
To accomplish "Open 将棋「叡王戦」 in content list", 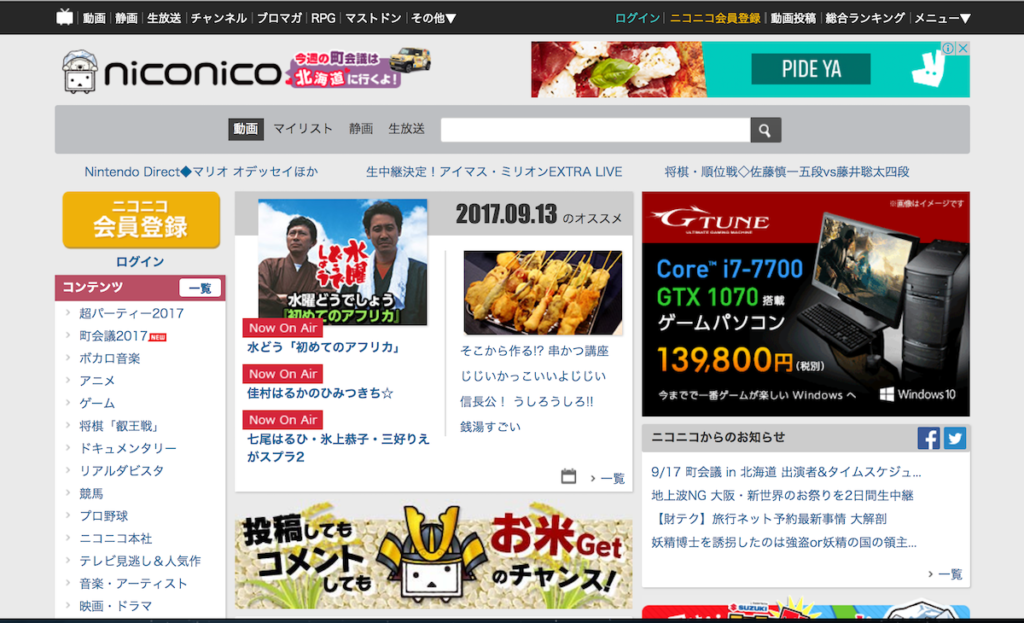I will 120,426.
